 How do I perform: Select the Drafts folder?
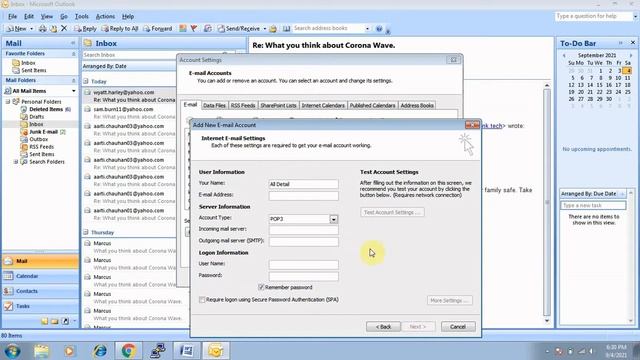pyautogui.click(x=36, y=117)
